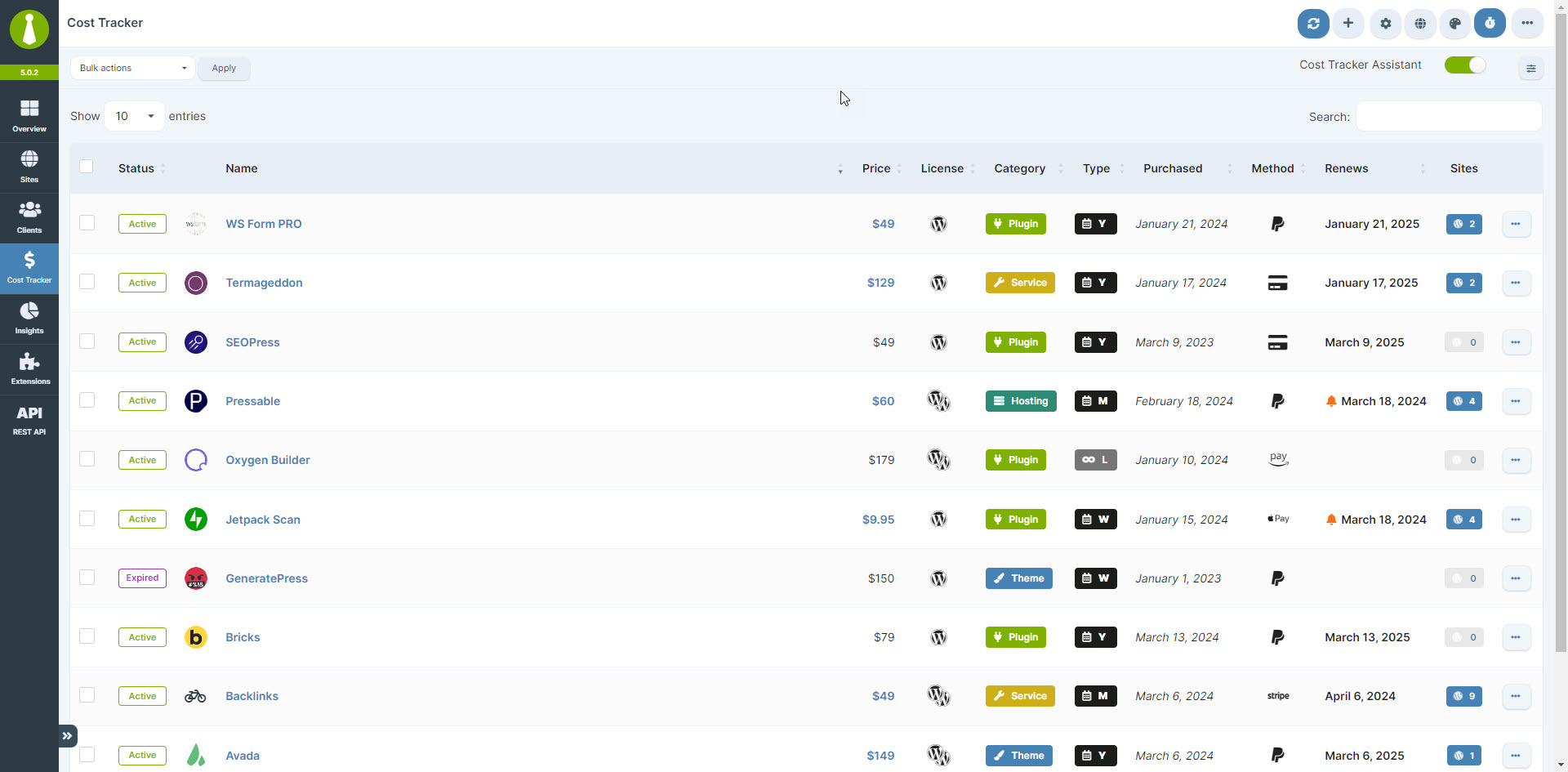This screenshot has width=1568, height=772.
Task: Sort table by Price column
Action: [x=881, y=168]
